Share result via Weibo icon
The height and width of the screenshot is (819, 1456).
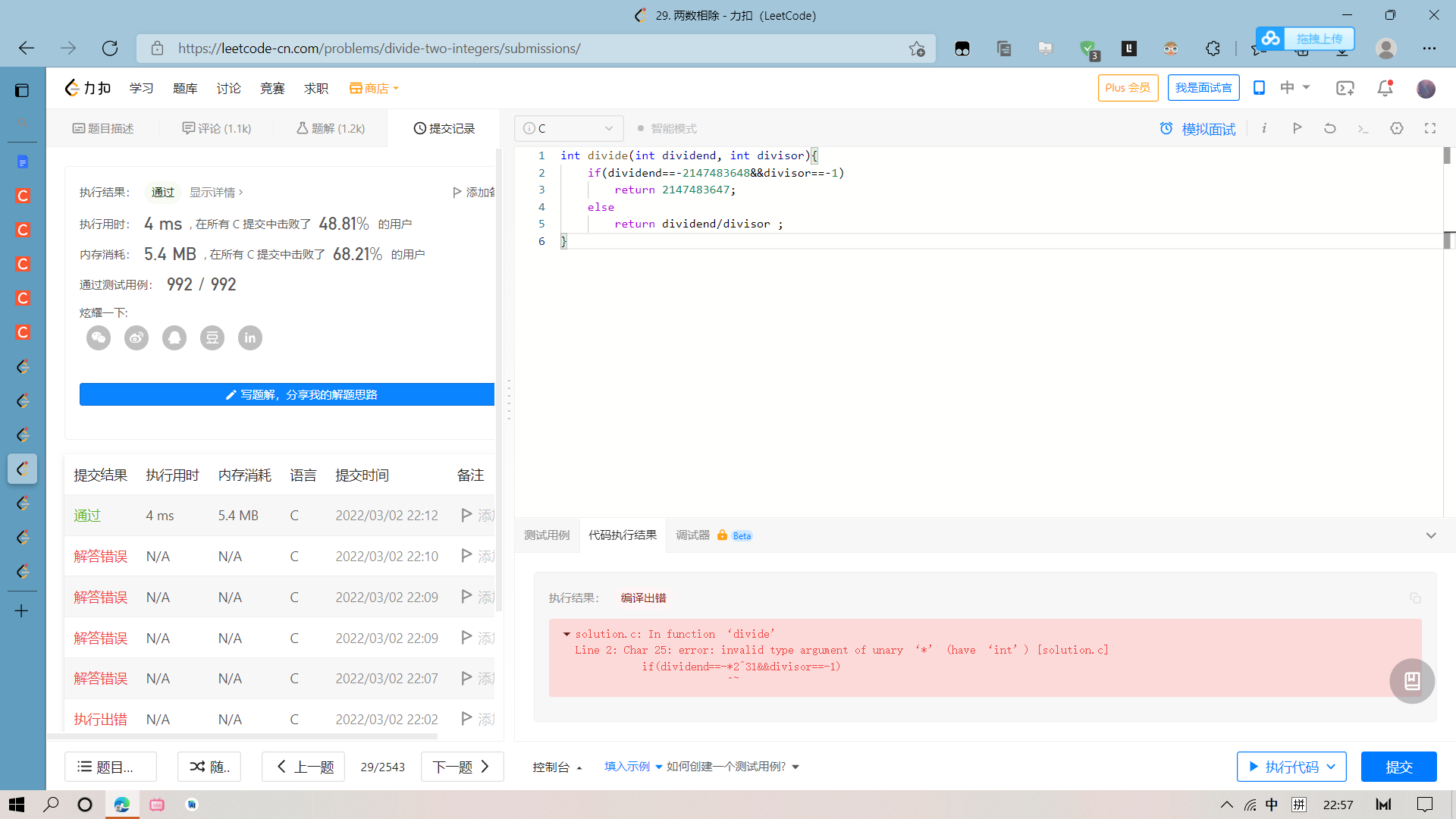[136, 338]
